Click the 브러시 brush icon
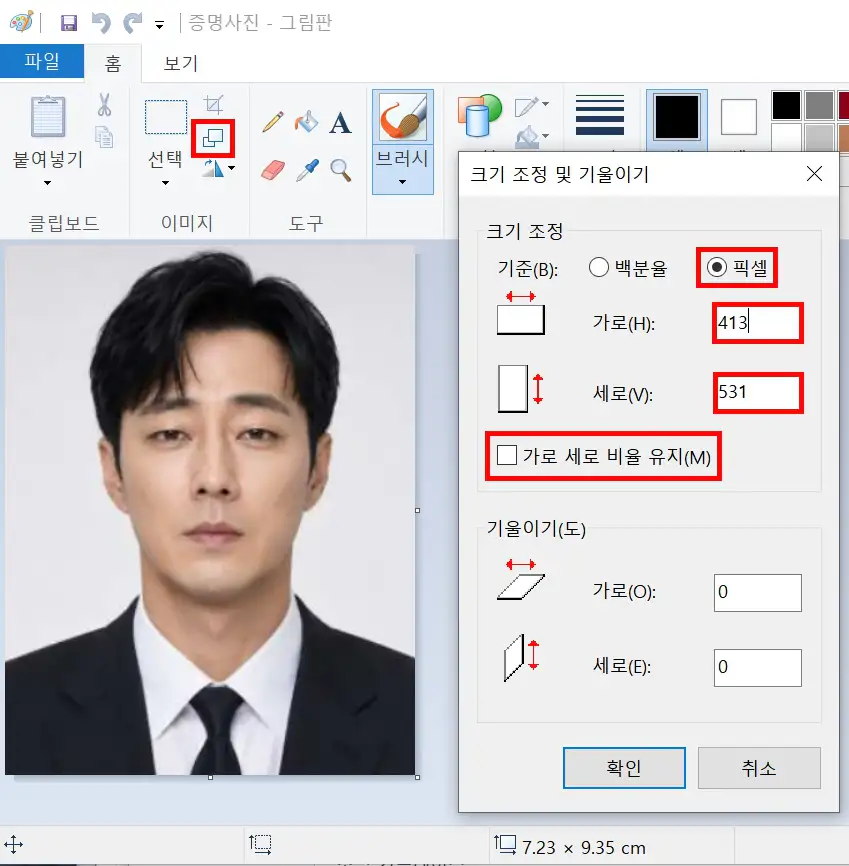This screenshot has height=866, width=849. [403, 117]
